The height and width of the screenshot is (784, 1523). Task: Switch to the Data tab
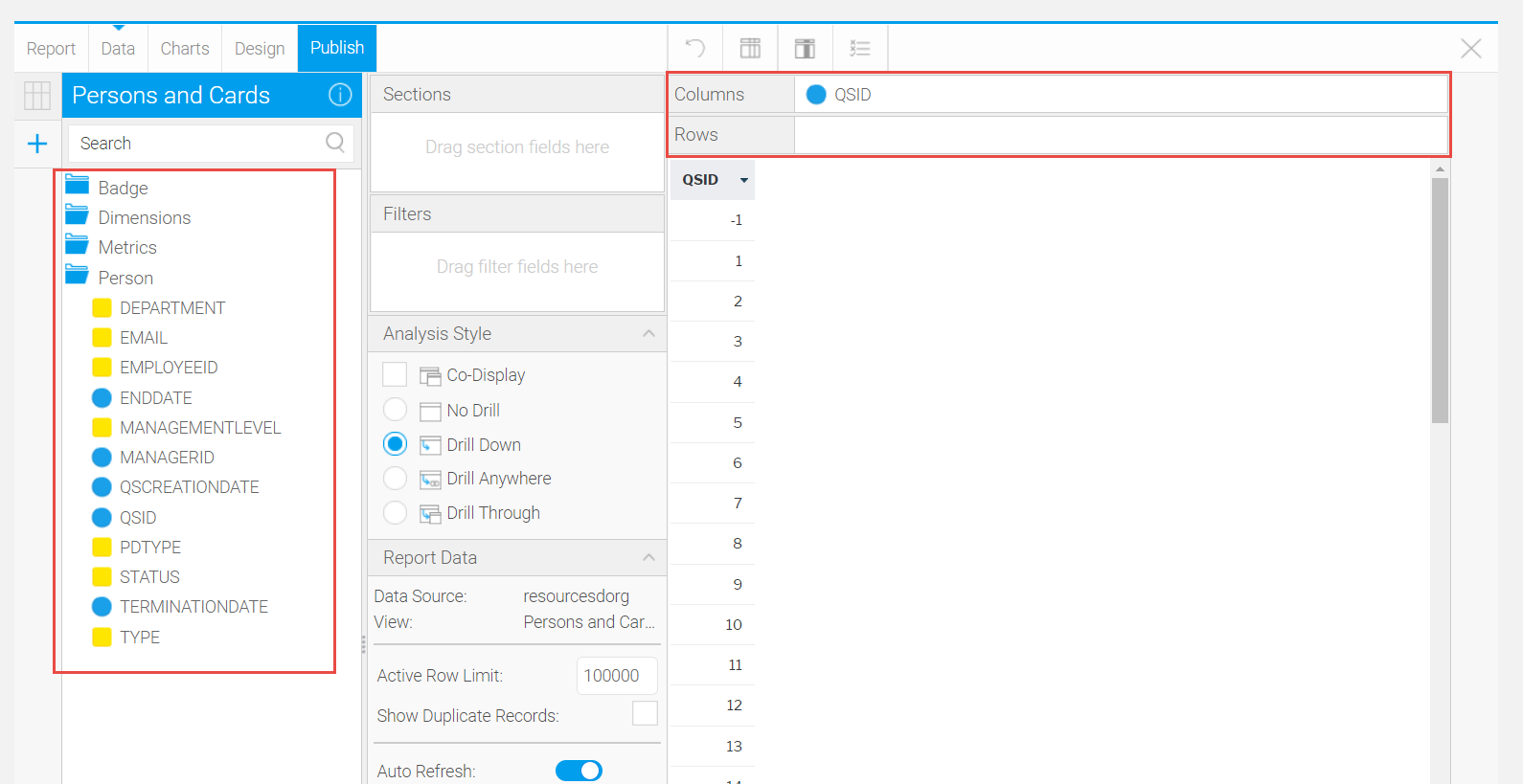tap(118, 48)
